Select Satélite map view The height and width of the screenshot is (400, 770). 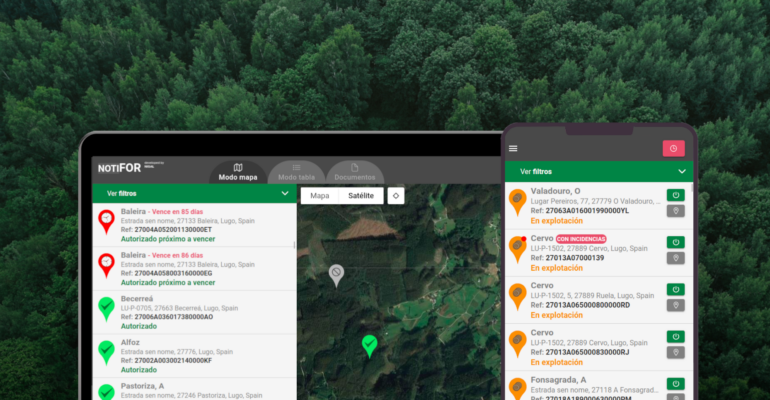click(x=361, y=195)
